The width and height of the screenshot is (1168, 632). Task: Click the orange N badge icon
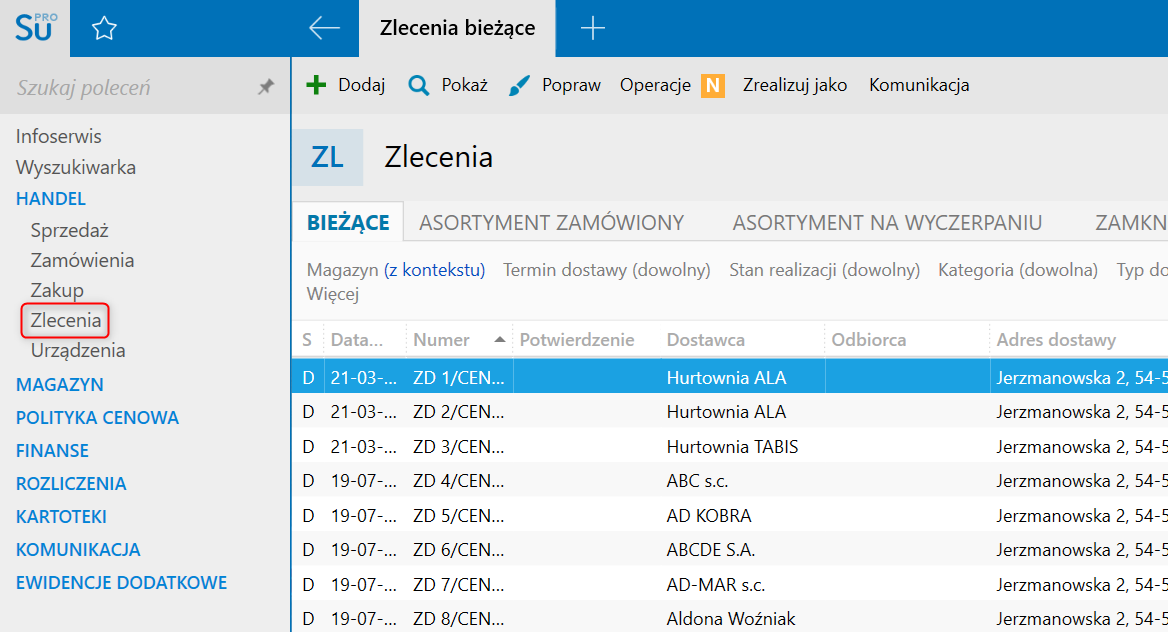pyautogui.click(x=713, y=86)
